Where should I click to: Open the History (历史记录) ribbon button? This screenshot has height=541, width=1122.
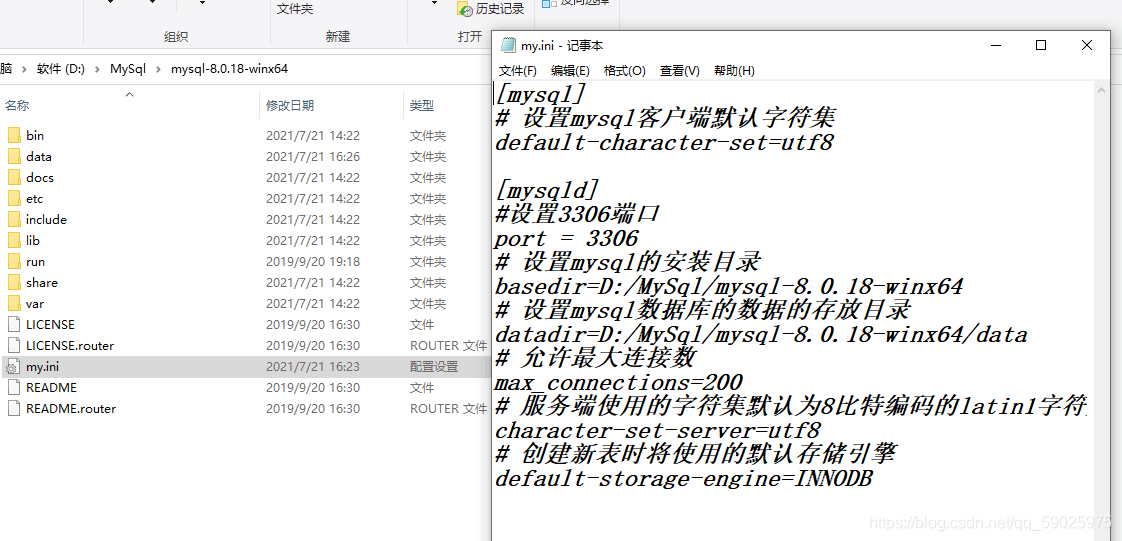[x=491, y=9]
